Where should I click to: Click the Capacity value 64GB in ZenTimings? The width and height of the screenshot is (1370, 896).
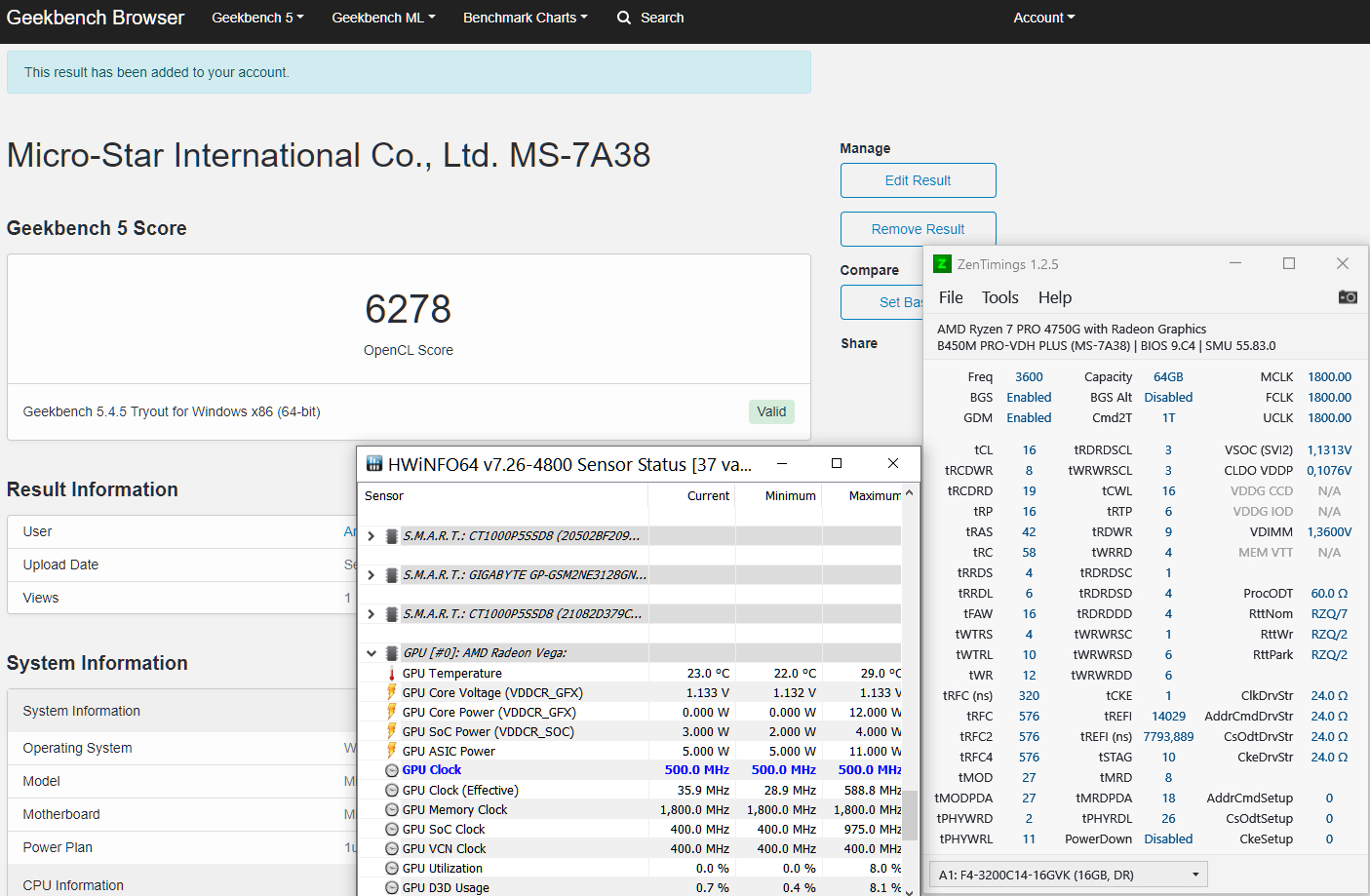(x=1168, y=377)
